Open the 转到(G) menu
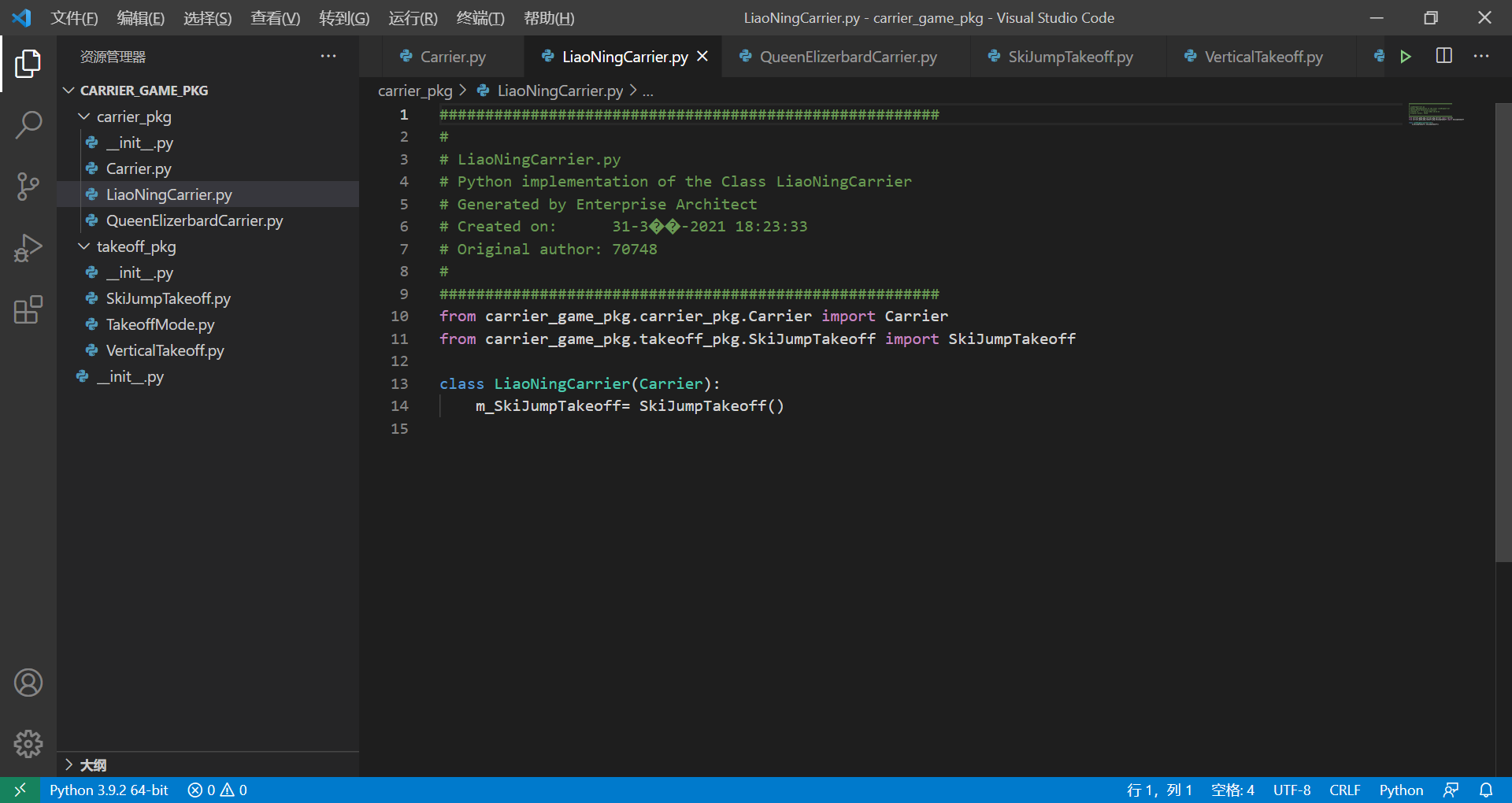The image size is (1512, 803). coord(344,18)
